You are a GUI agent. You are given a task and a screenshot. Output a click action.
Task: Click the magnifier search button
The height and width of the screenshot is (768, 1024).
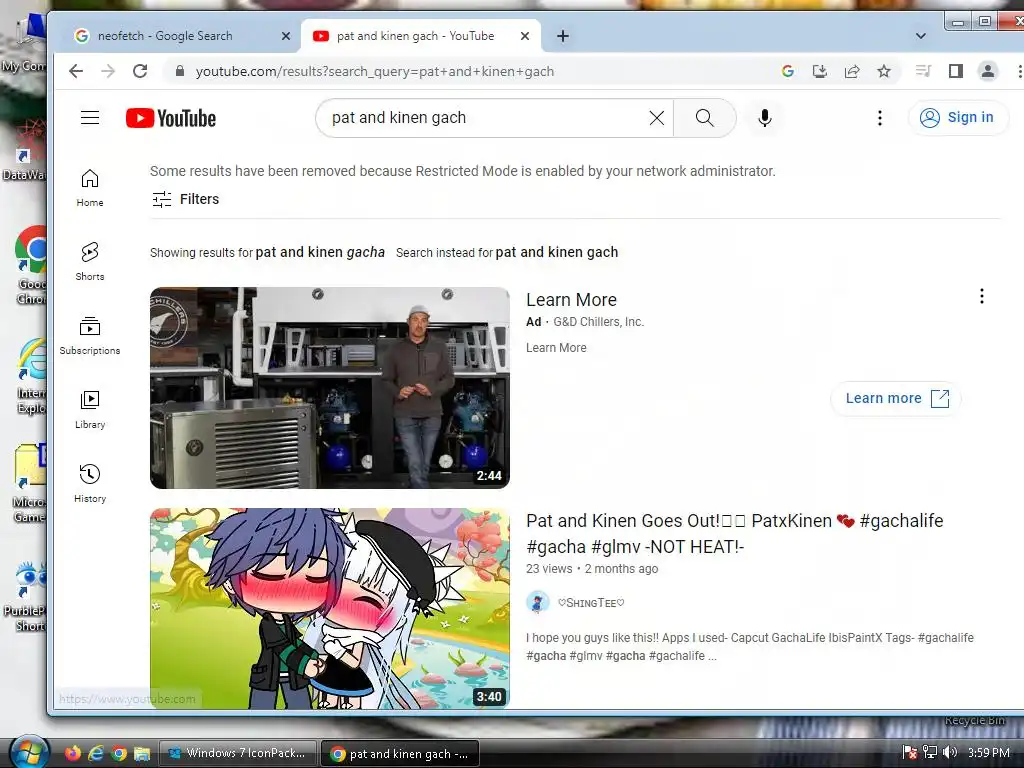click(705, 118)
